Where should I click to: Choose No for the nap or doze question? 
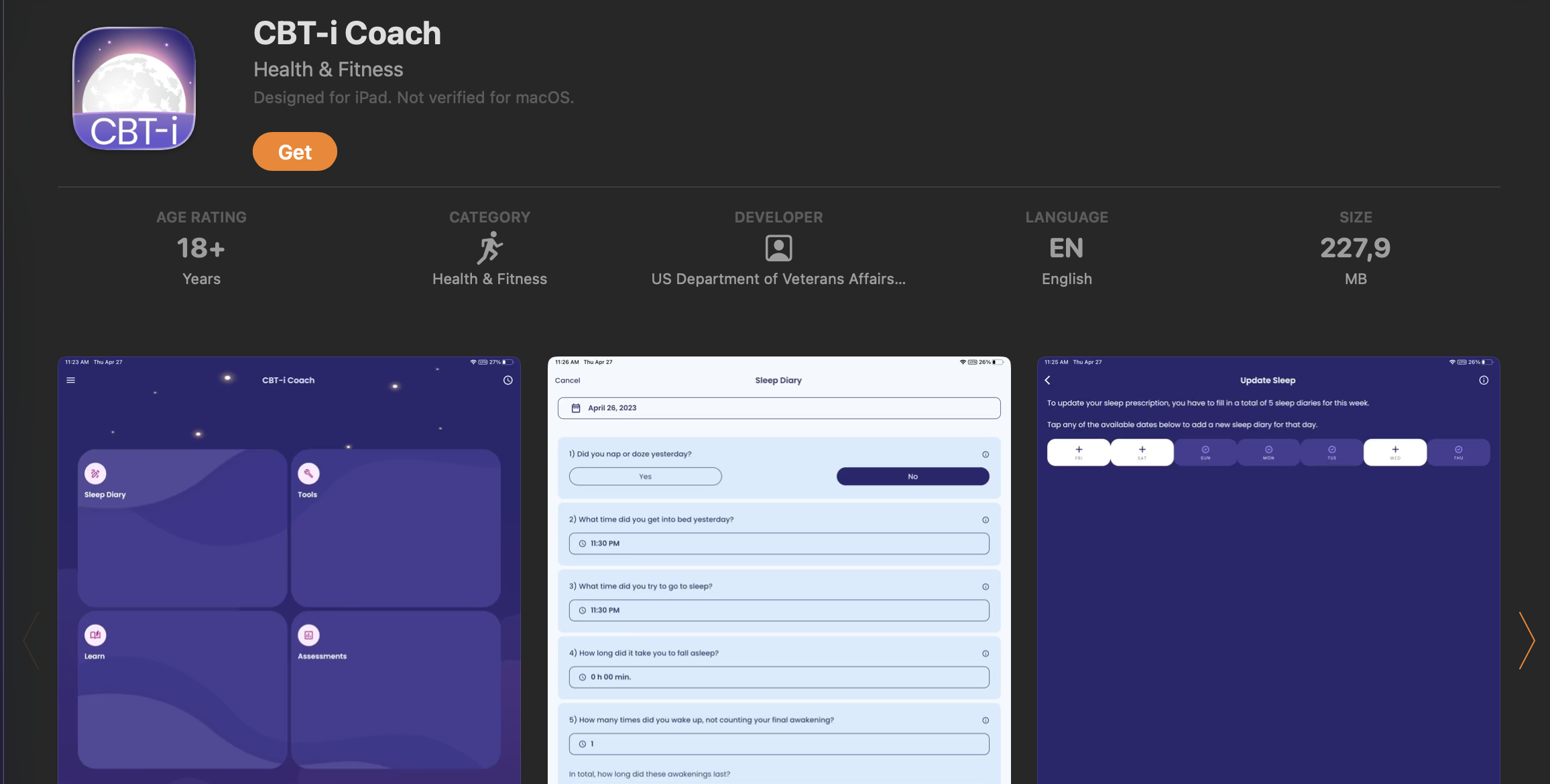[x=913, y=476]
